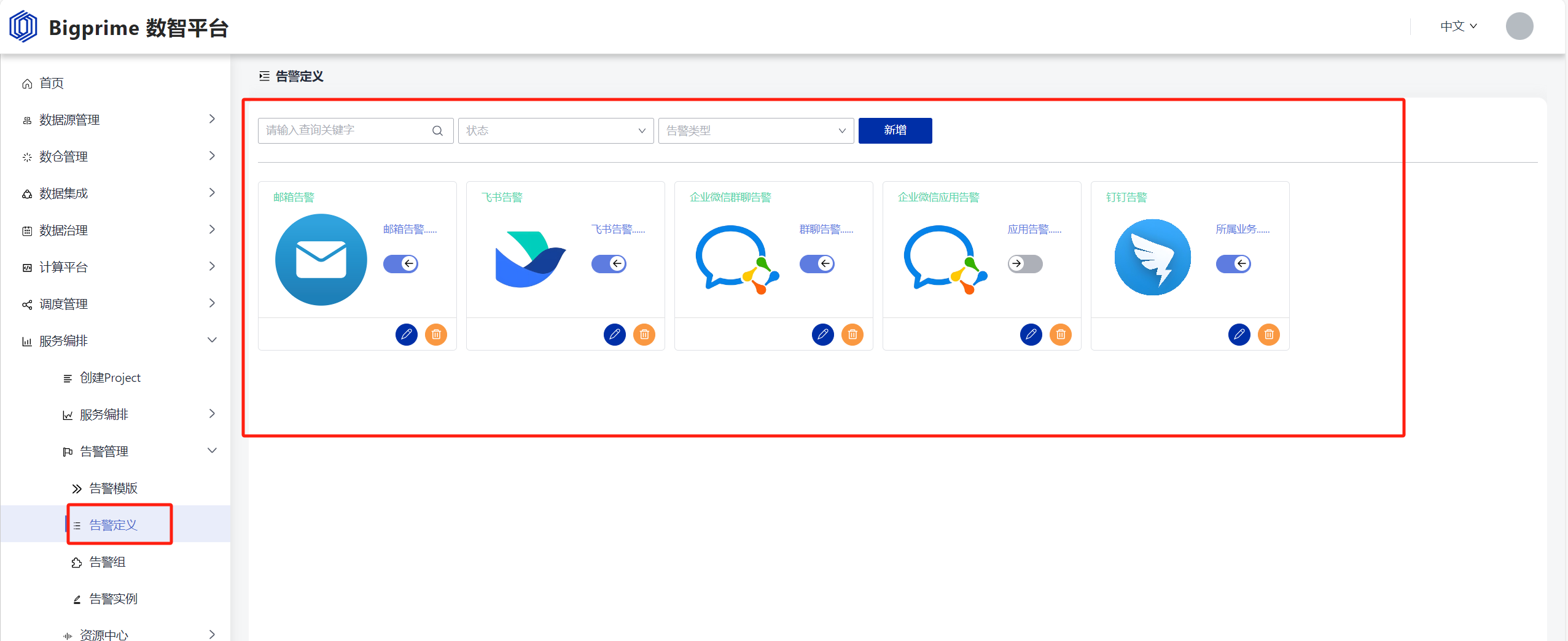The width and height of the screenshot is (1568, 641).
Task: Edit the 邮箱告警 card
Action: click(406, 335)
